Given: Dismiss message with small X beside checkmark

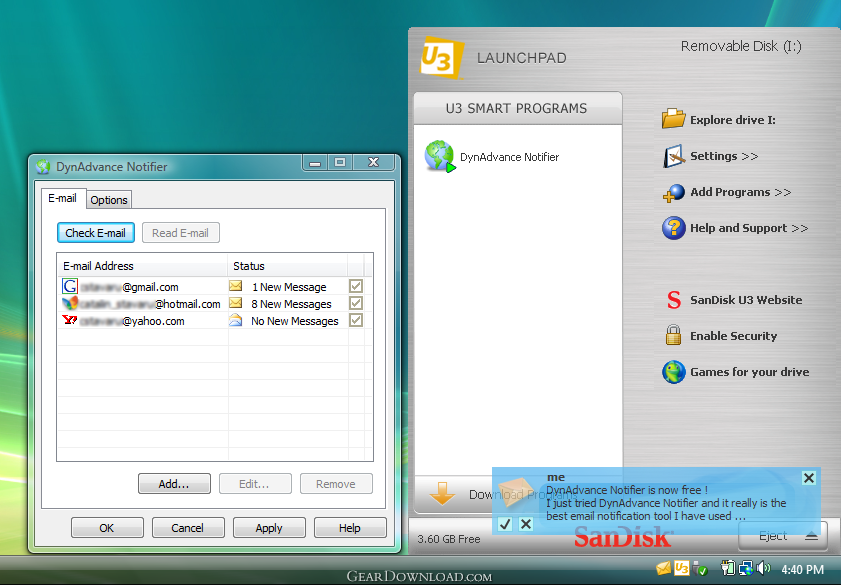Looking at the screenshot, I should 526,524.
